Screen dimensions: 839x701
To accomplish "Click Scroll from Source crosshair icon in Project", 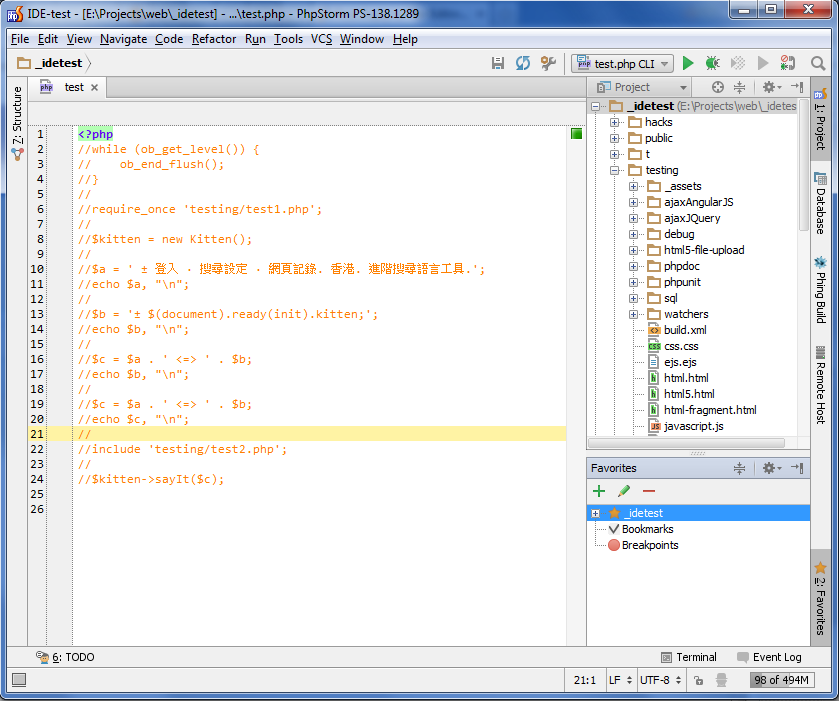I will (x=718, y=87).
